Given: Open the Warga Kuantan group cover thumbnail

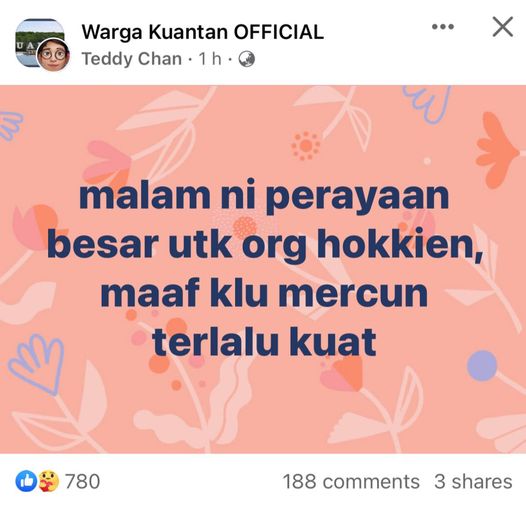Looking at the screenshot, I should click(x=40, y=43).
